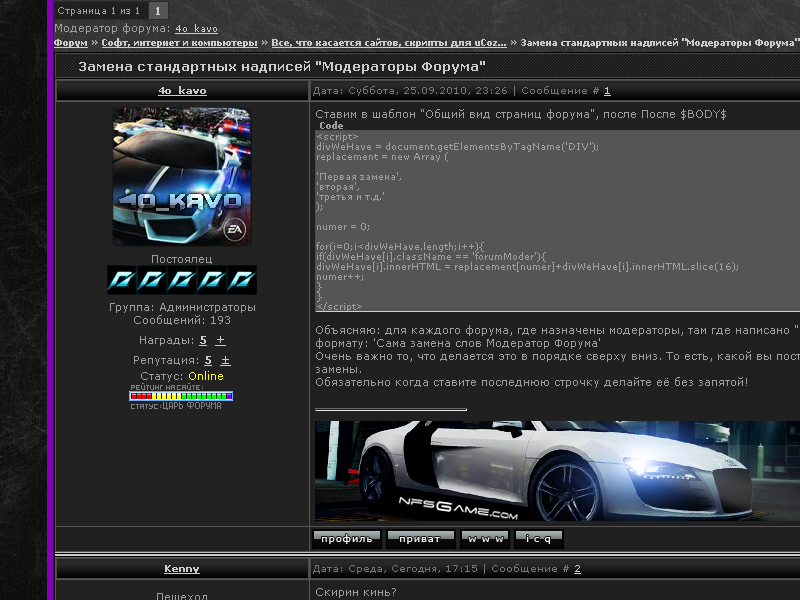Click the icq button
Viewport: 800px width, 600px height.
pos(539,539)
